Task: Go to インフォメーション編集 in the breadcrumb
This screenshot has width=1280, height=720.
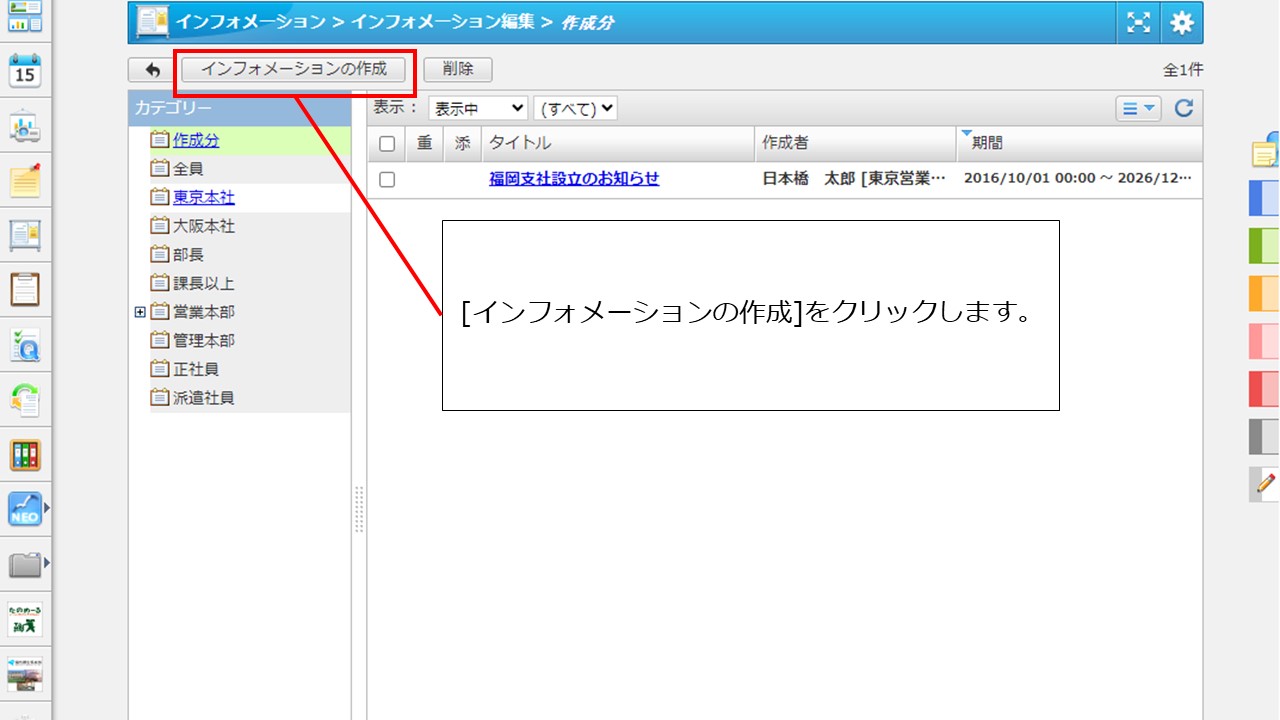Action: click(442, 22)
